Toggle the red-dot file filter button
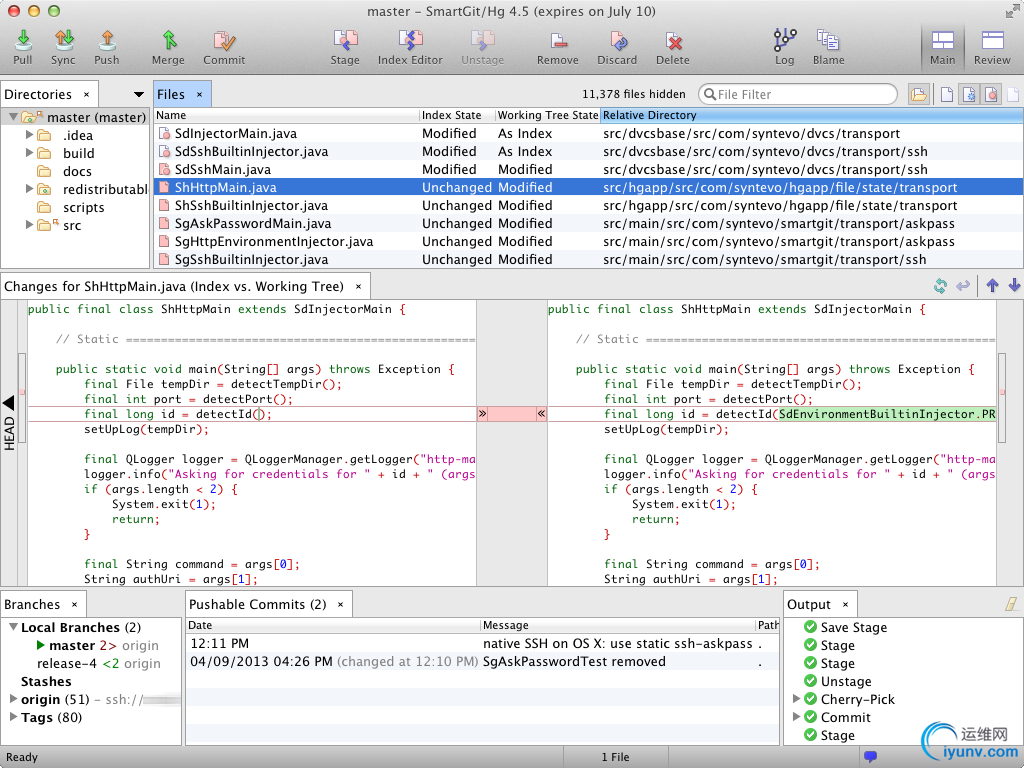The height and width of the screenshot is (768, 1024). [990, 95]
